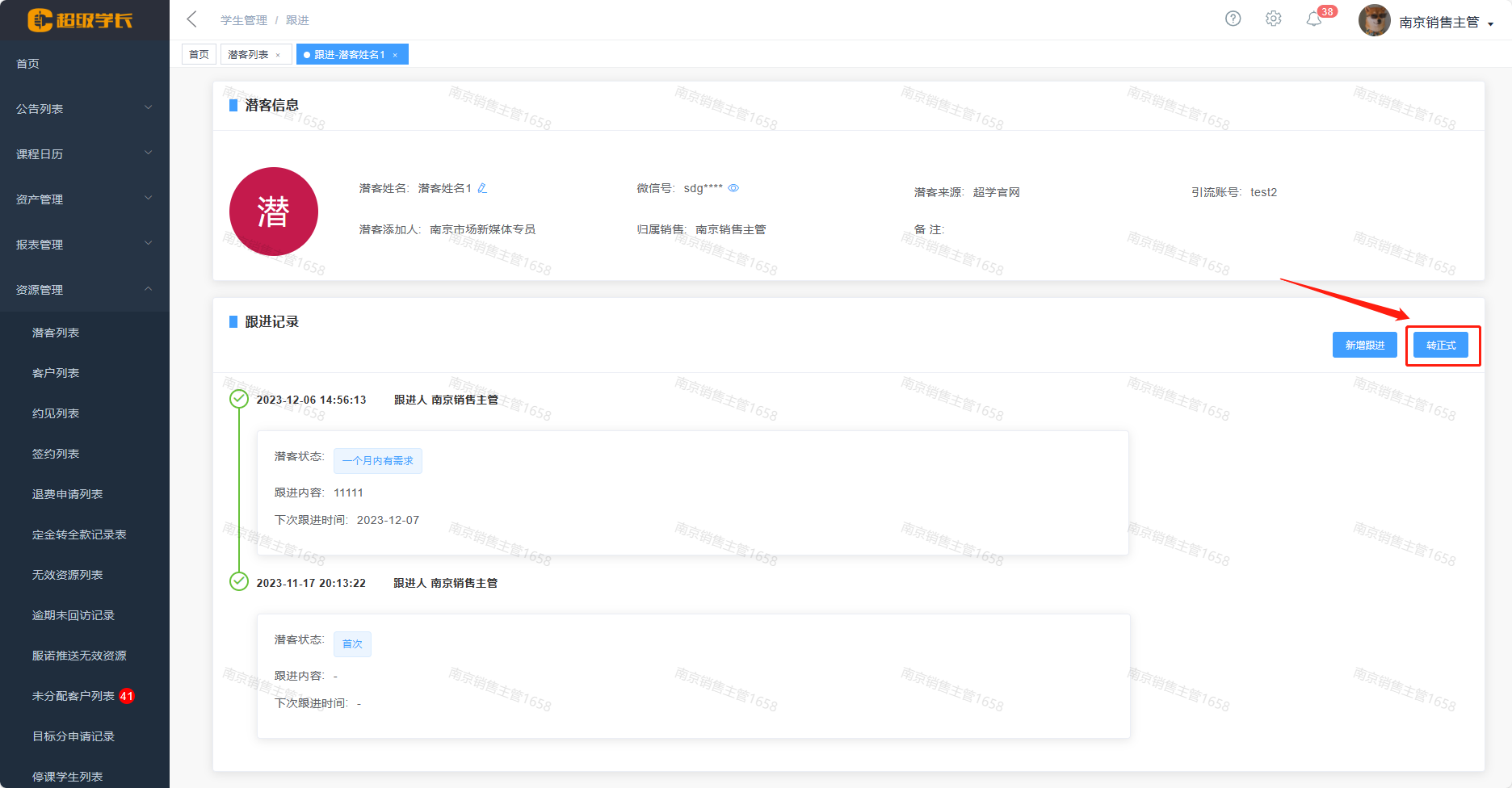
Task: Close the 跟进-潜客姓名1 tab
Action: 395,55
